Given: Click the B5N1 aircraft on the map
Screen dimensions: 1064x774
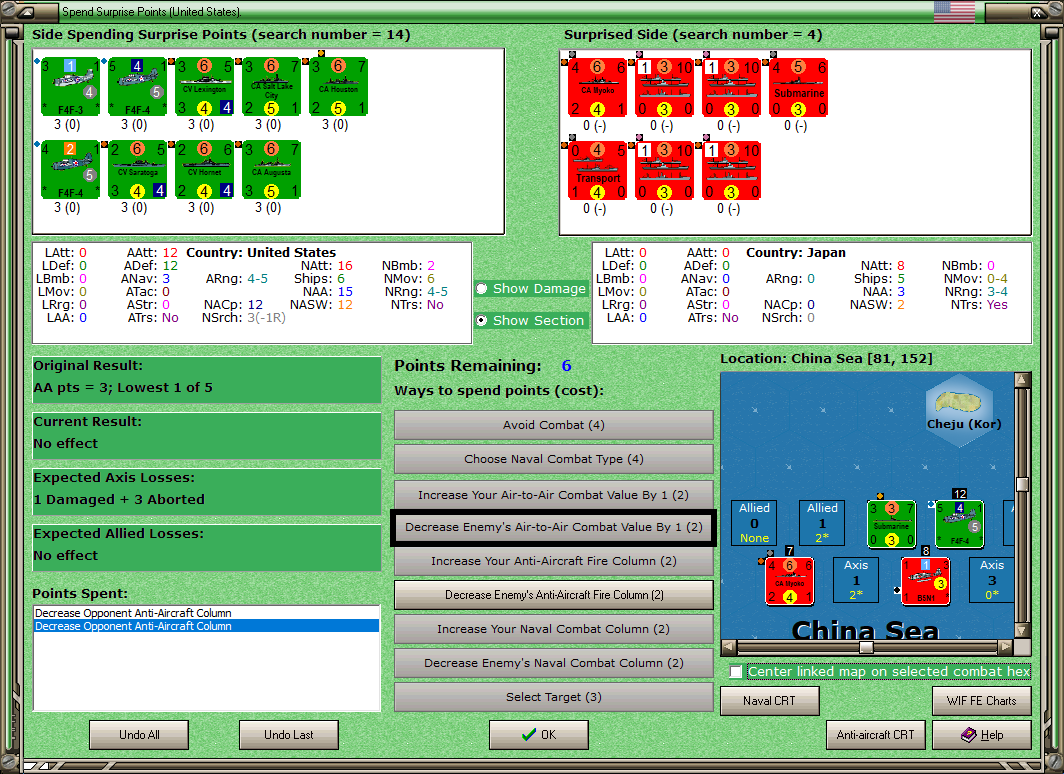Looking at the screenshot, I should tap(926, 581).
